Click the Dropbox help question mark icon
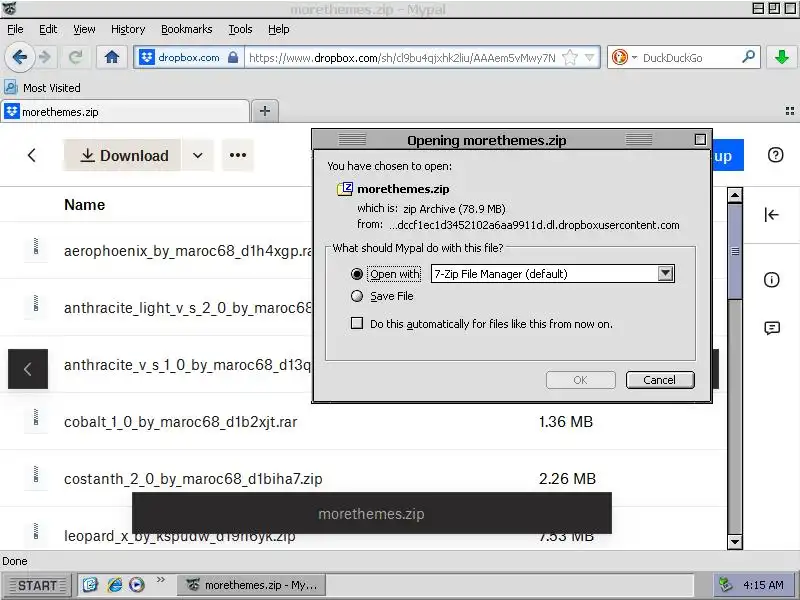The height and width of the screenshot is (600, 800). tap(776, 155)
